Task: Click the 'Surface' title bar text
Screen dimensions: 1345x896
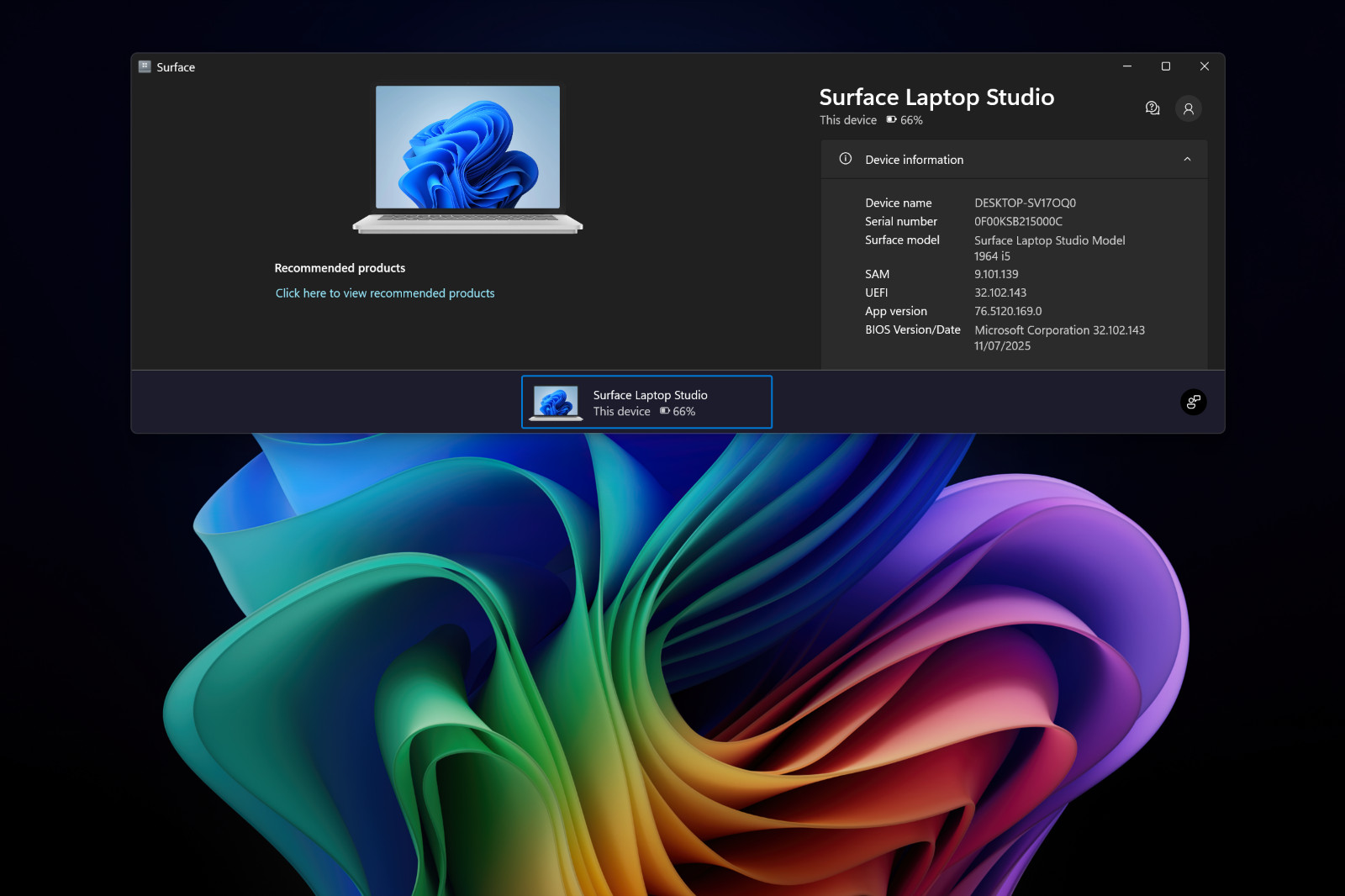Action: point(176,67)
